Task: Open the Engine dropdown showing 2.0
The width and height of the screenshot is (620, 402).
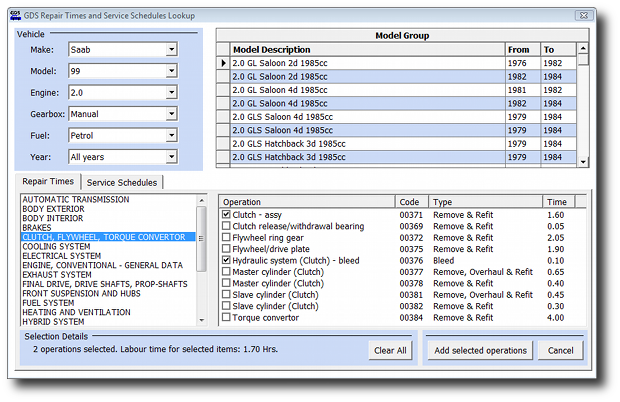Action: pos(171,92)
